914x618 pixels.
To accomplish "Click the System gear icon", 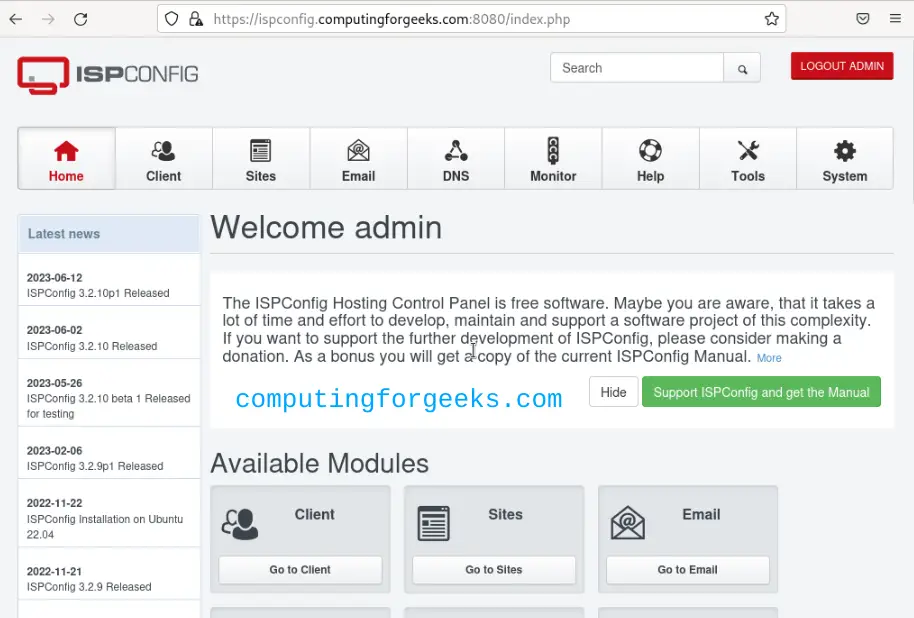I will tap(845, 151).
